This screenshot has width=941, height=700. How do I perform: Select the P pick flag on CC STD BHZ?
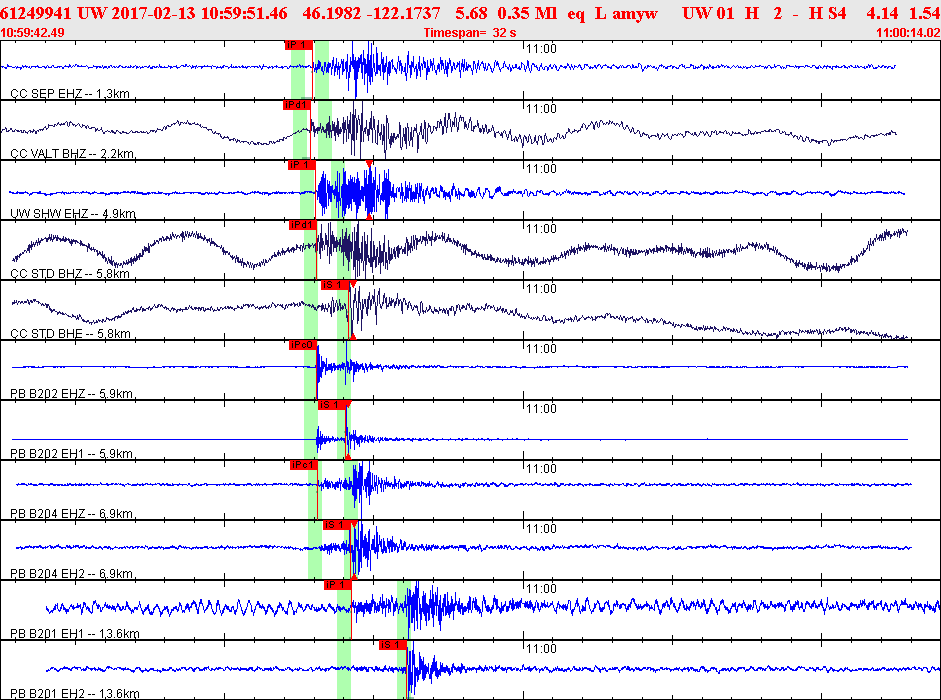coord(302,225)
